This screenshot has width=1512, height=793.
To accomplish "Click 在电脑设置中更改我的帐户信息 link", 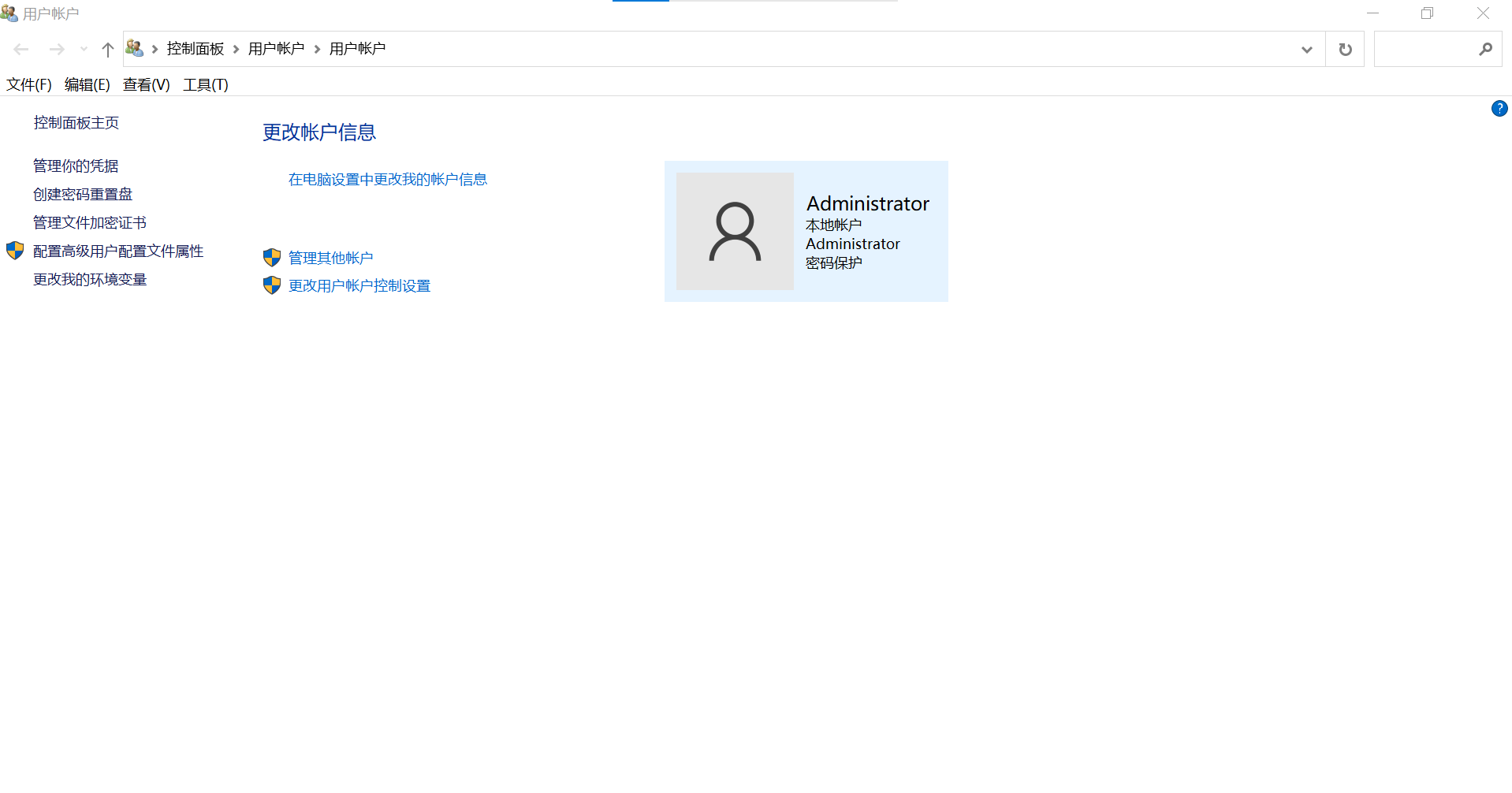I will coord(387,180).
